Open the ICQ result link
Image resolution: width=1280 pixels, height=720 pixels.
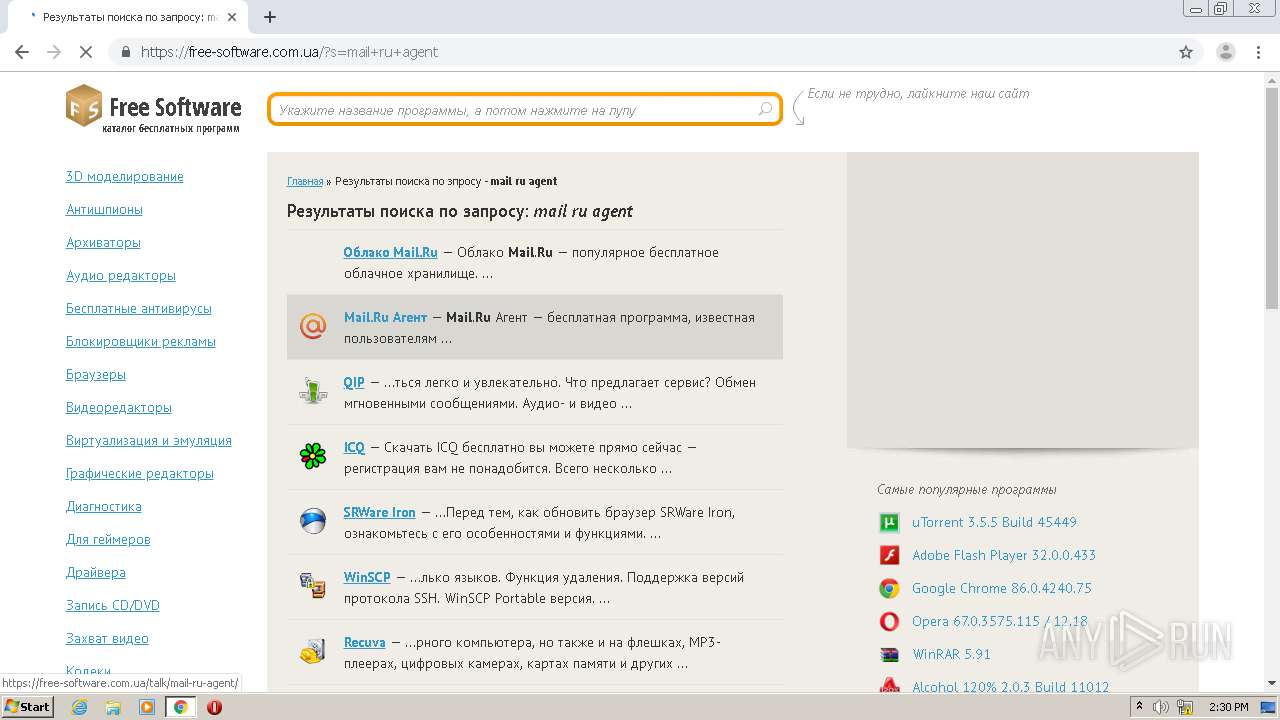point(354,447)
